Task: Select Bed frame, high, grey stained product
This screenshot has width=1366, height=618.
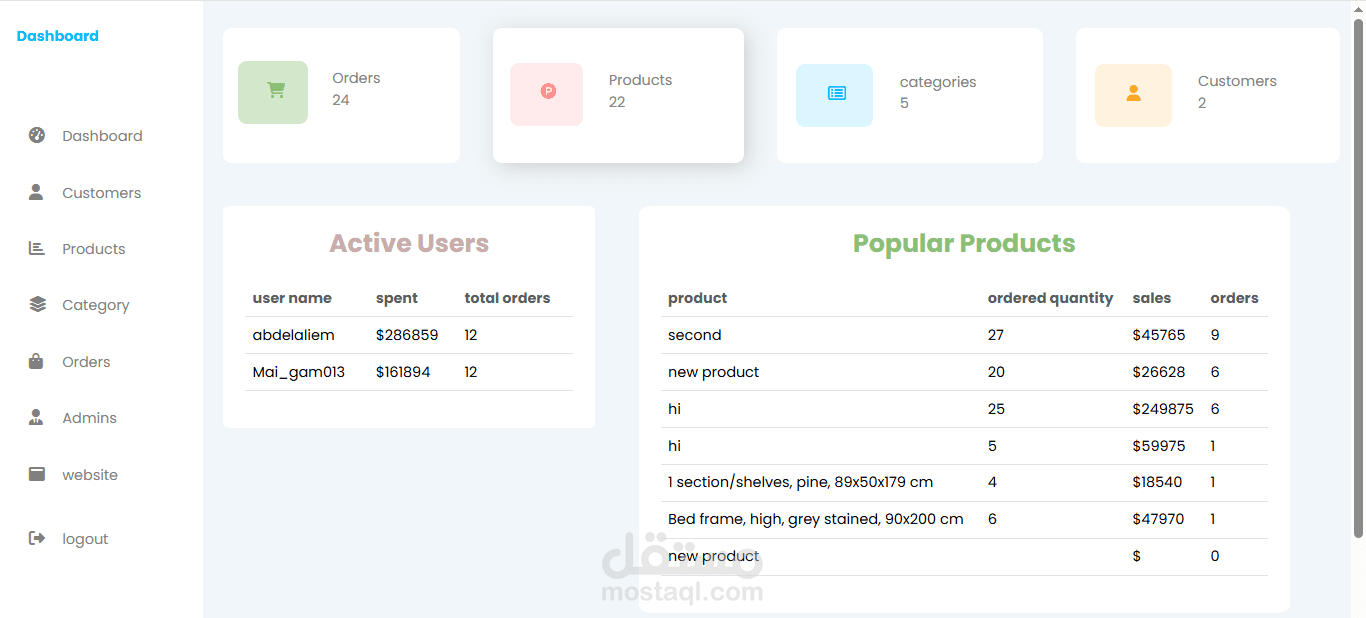Action: [815, 519]
